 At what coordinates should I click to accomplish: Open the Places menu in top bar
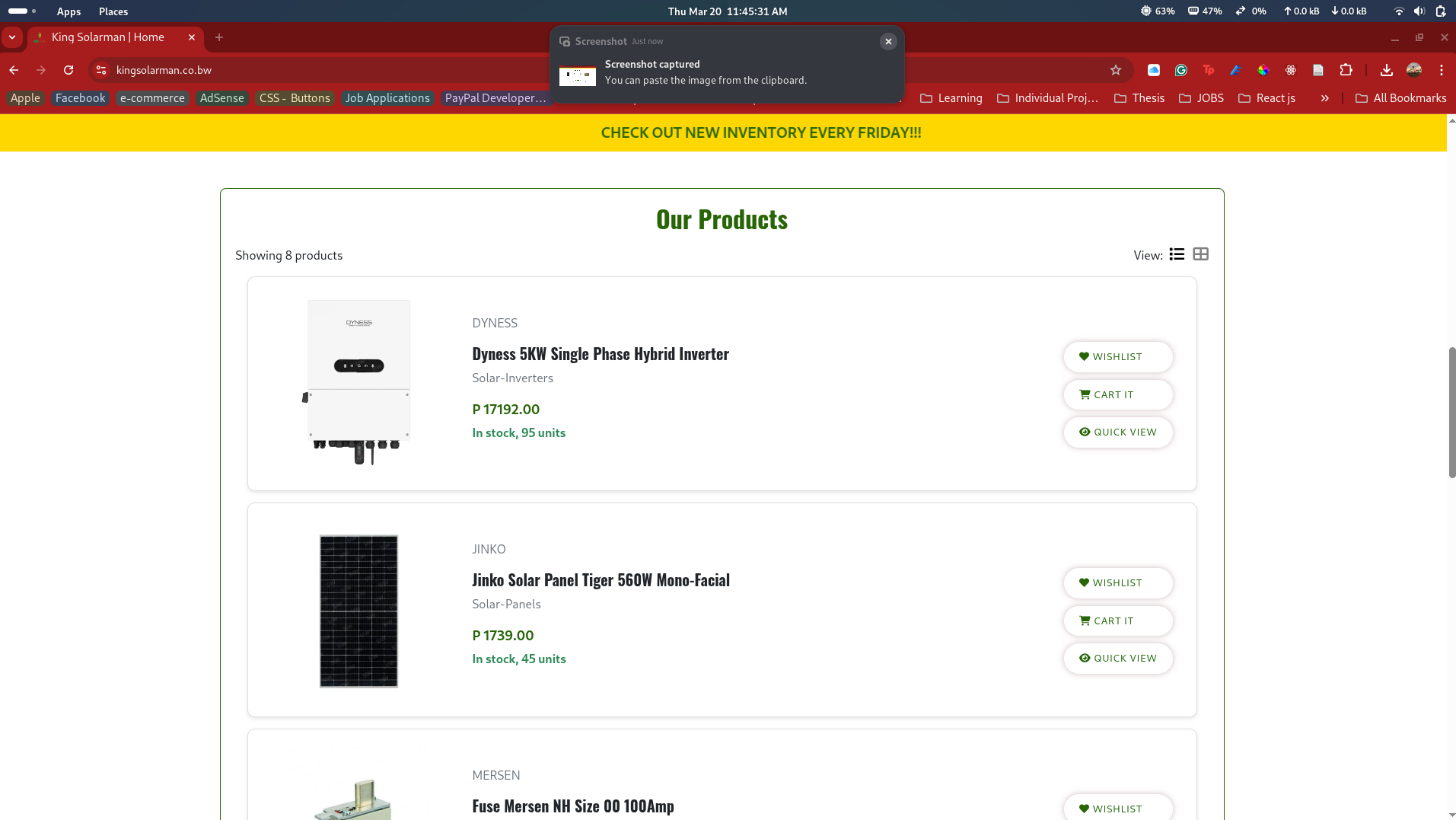(113, 11)
